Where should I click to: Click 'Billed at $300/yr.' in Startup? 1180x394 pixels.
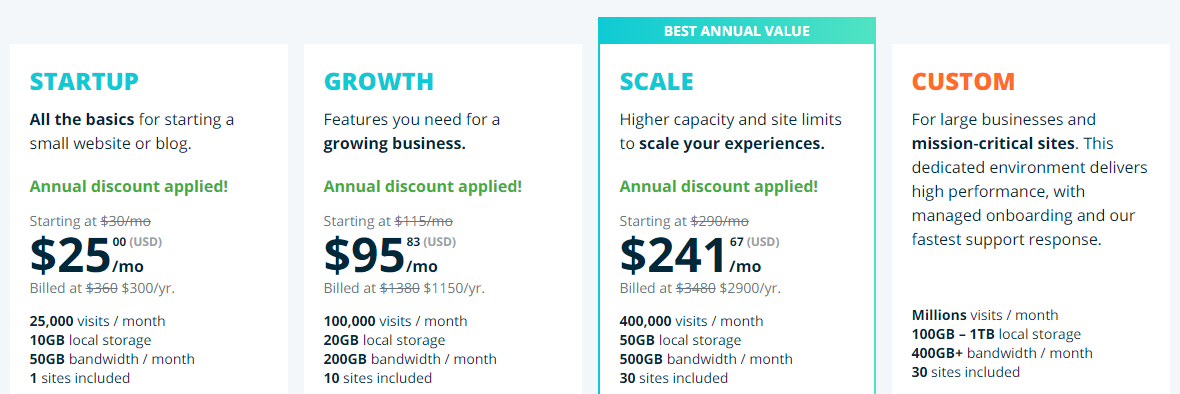click(102, 289)
